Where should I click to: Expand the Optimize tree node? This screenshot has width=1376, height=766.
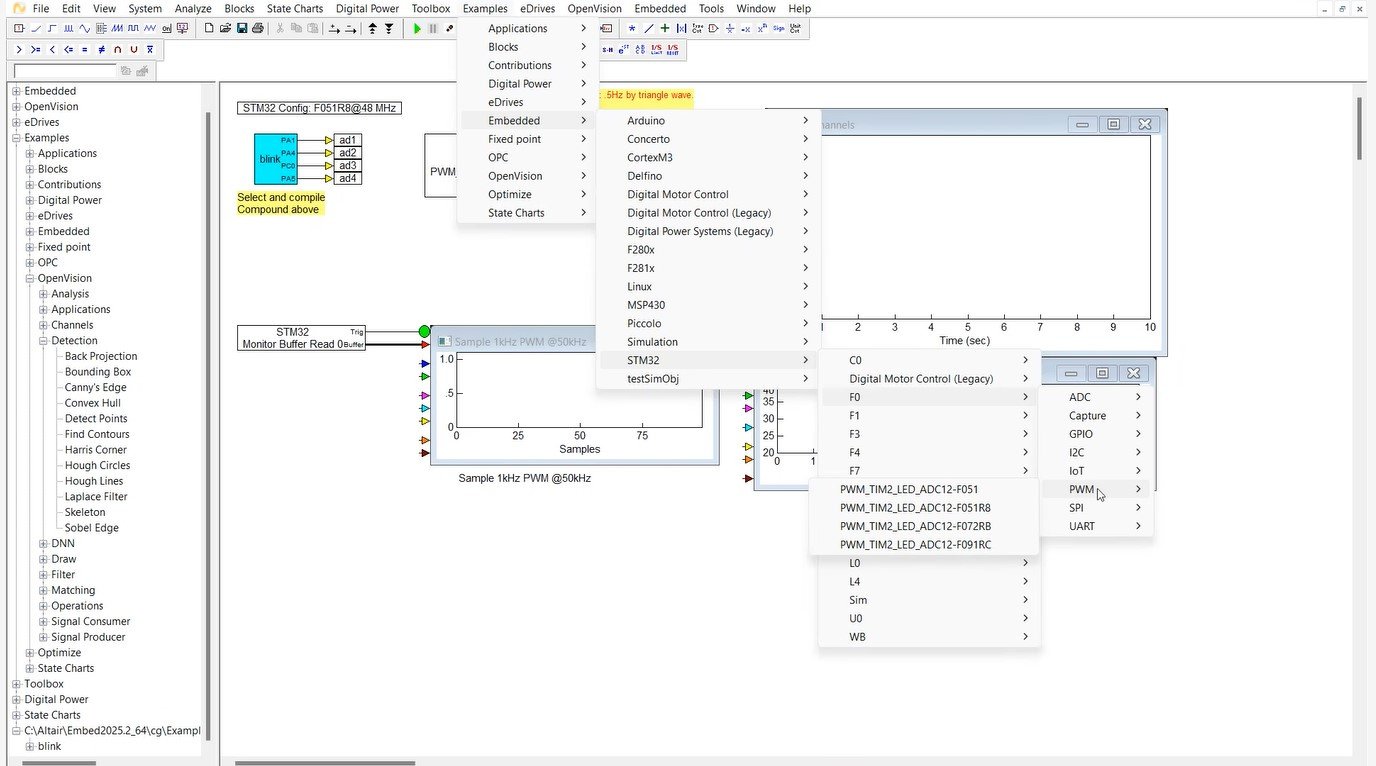[x=30, y=653]
